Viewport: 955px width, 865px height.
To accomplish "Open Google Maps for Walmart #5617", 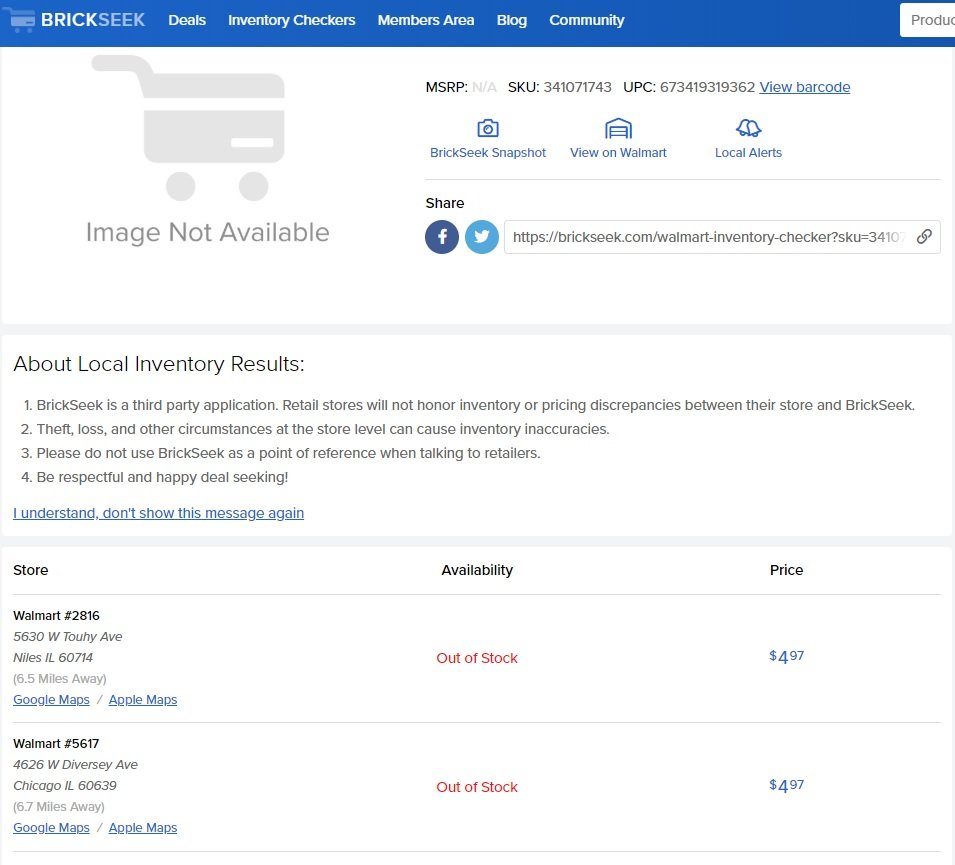I will tap(51, 828).
